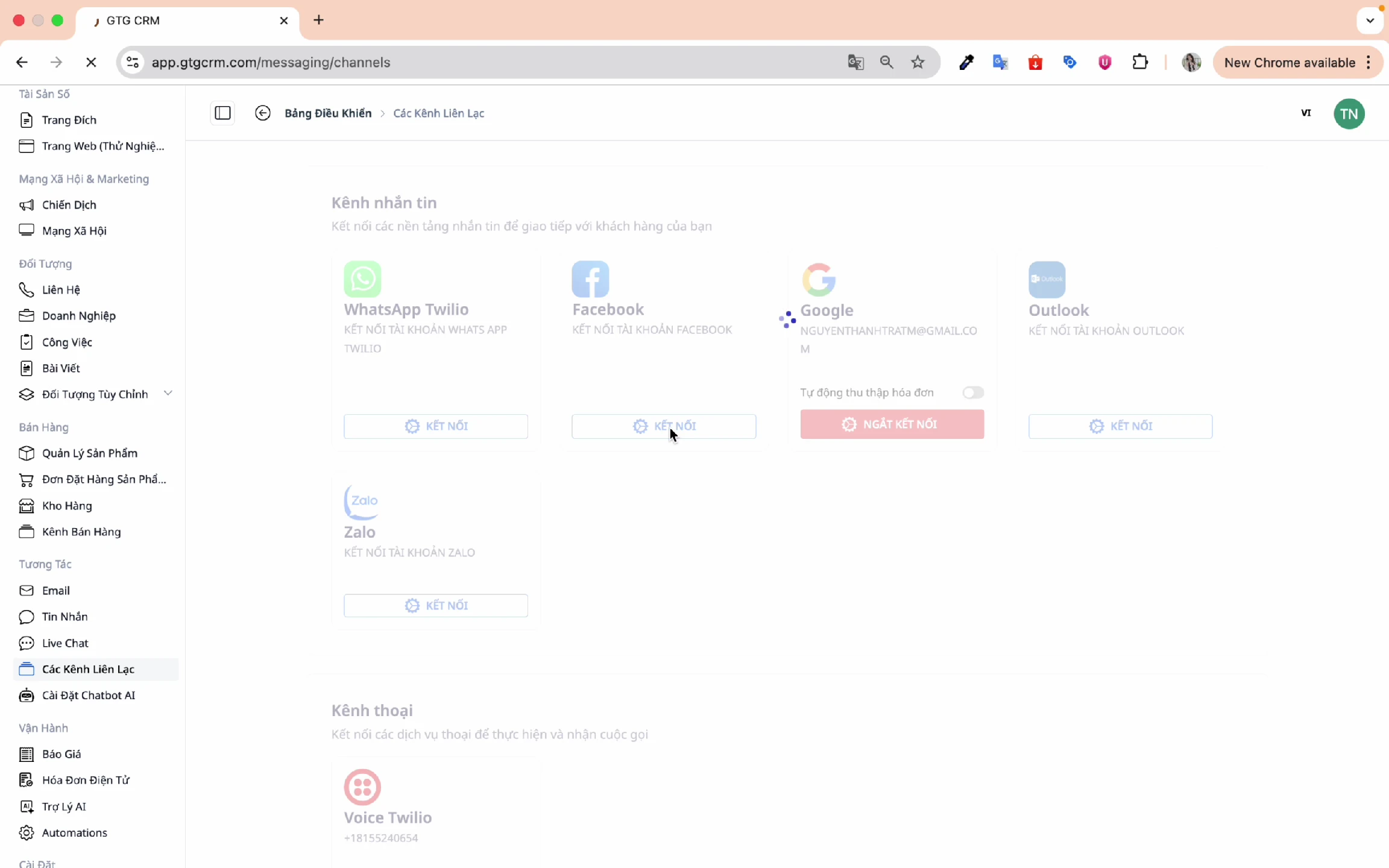Go to Bảng Điều Khiển via breadcrumb

[328, 113]
